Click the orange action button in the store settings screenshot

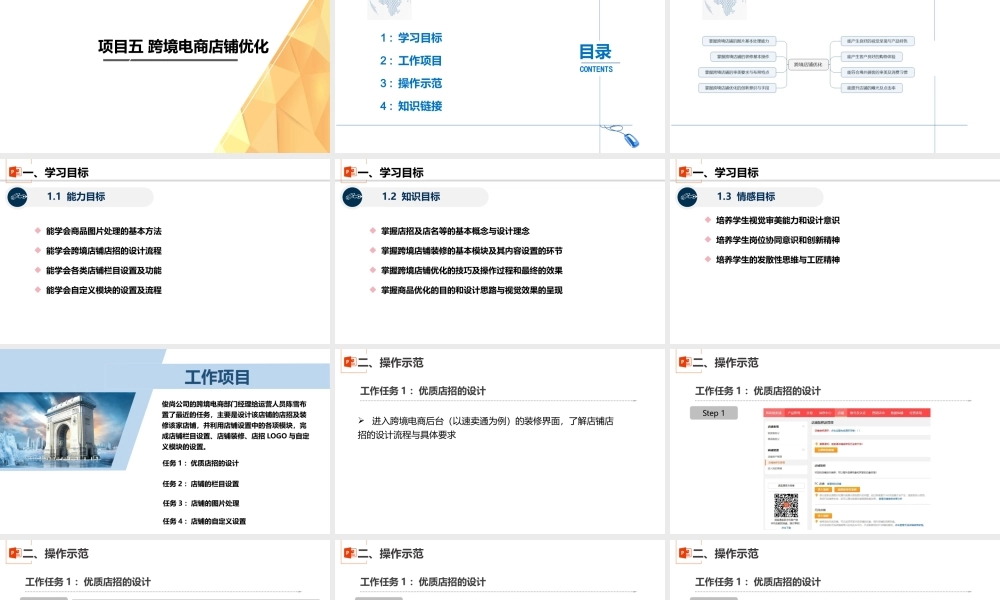pyautogui.click(x=828, y=449)
